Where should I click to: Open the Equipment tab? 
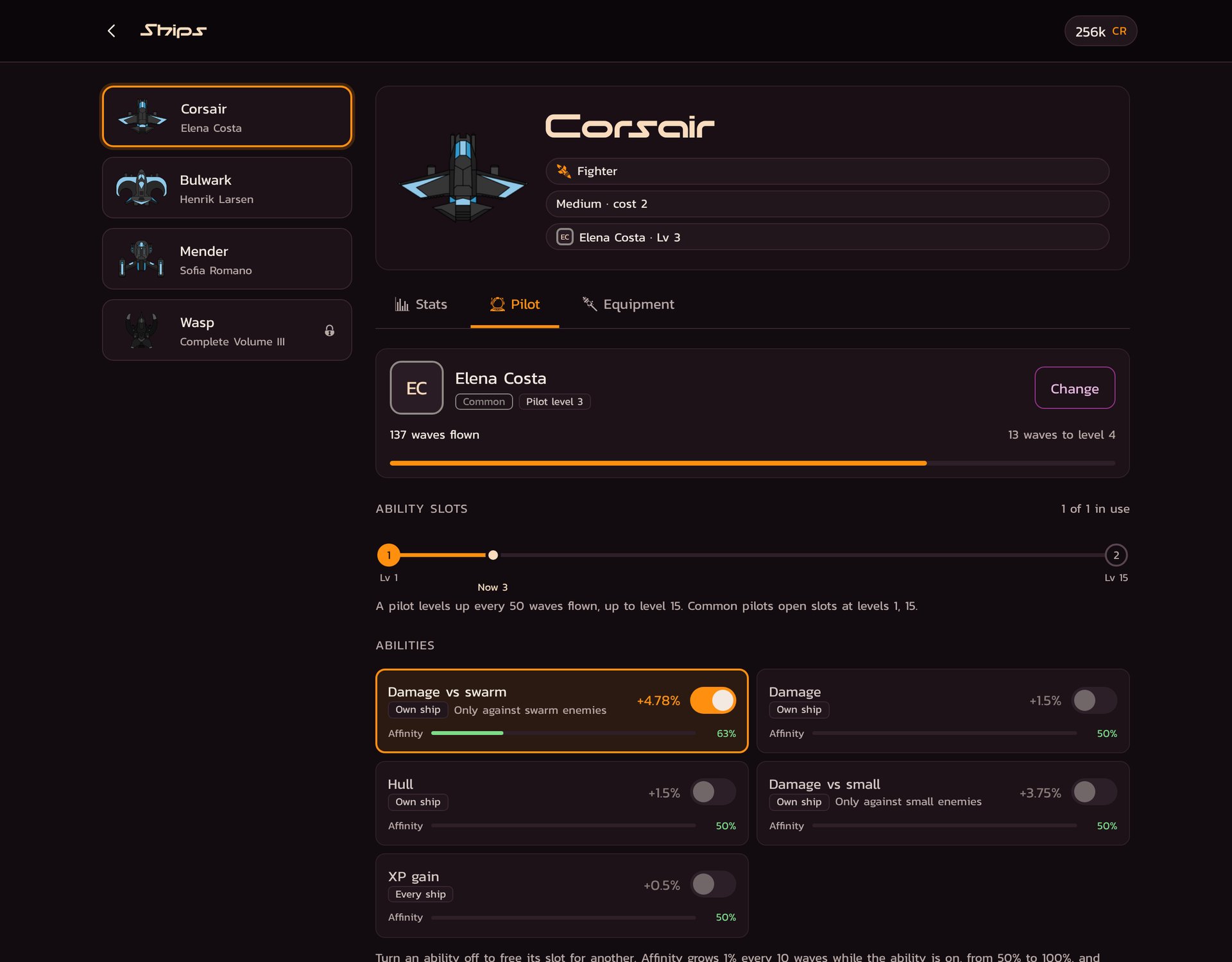click(628, 305)
